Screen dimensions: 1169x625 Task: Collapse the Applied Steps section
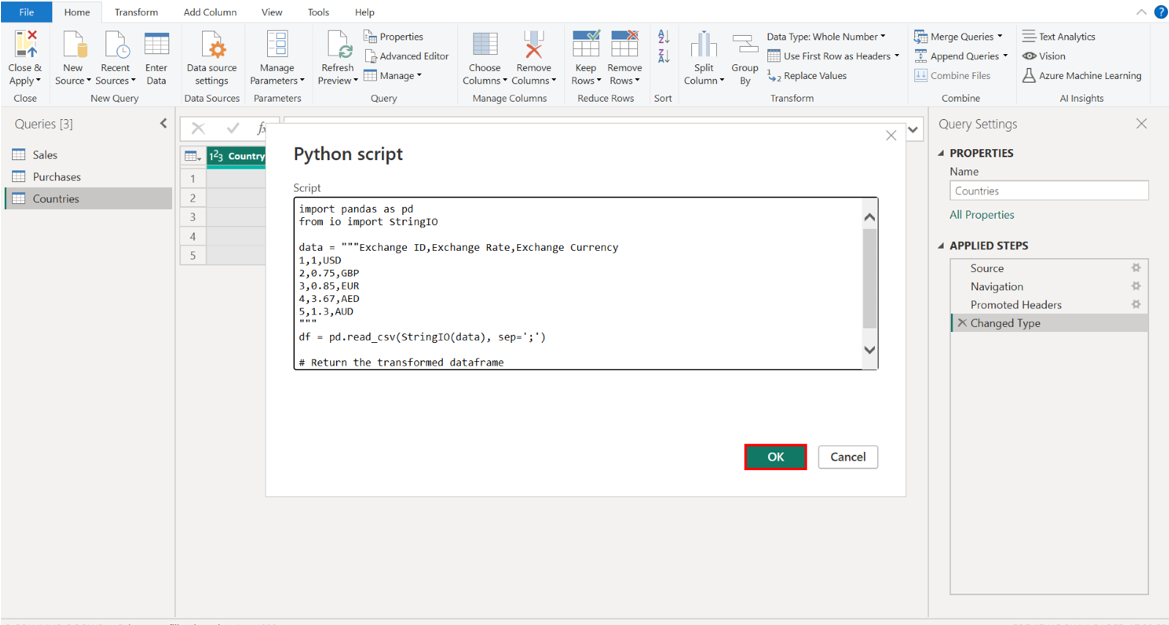point(941,246)
